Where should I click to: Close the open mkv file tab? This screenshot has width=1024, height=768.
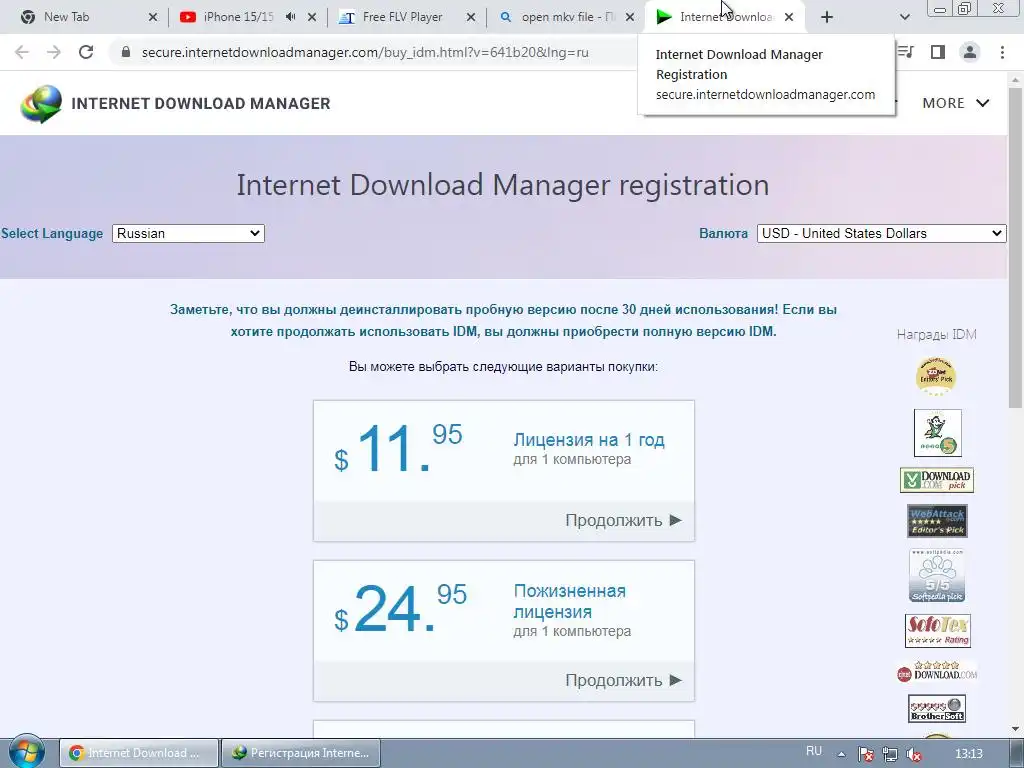[x=630, y=17]
